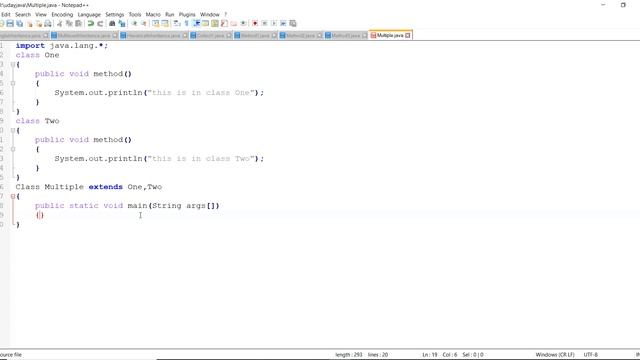Open the ? help menu
Screen dimensions: 640x360
pos(225,14)
